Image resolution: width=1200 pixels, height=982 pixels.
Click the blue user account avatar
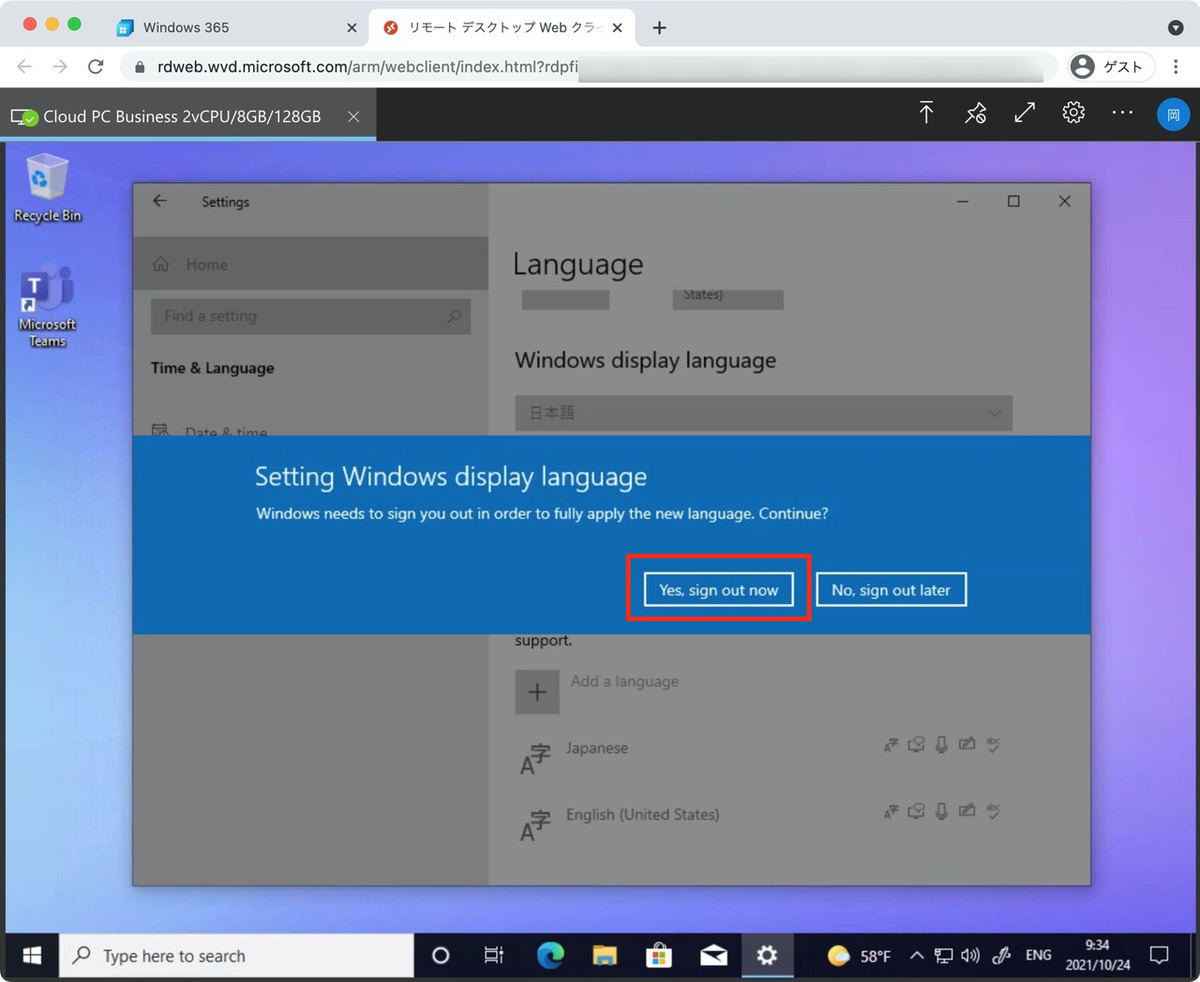click(1173, 114)
